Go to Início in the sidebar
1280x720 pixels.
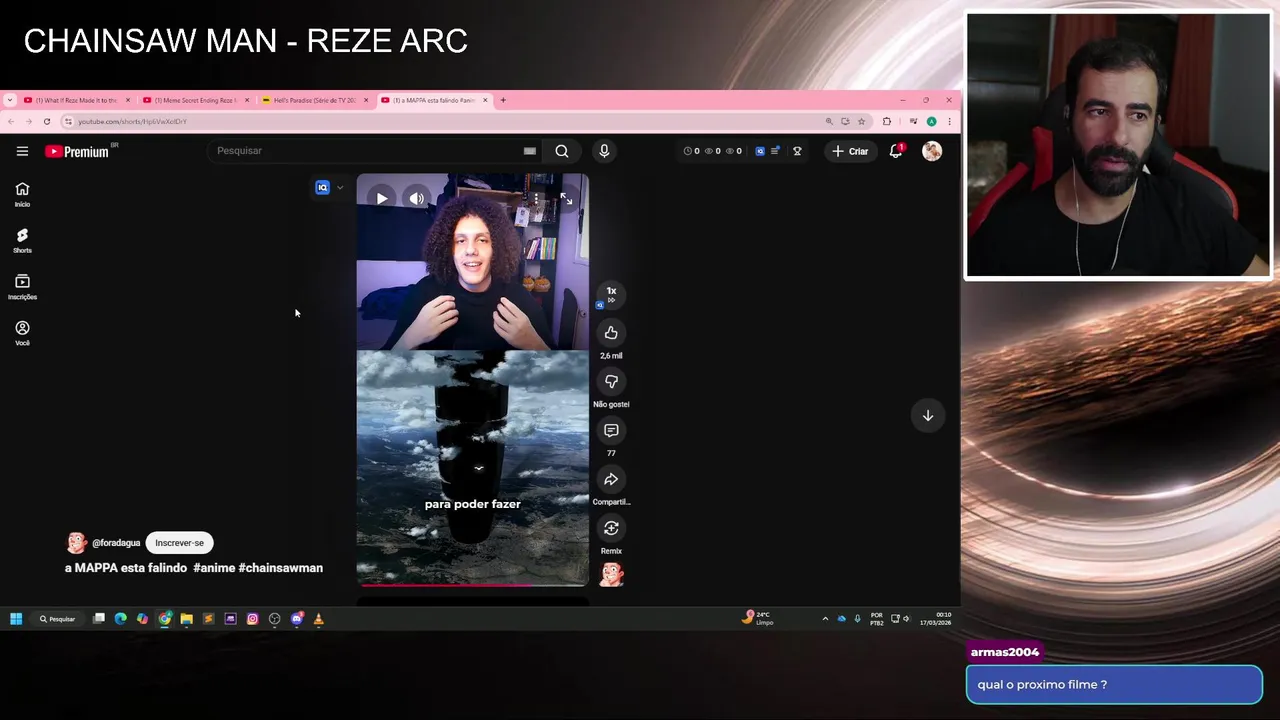[x=22, y=195]
